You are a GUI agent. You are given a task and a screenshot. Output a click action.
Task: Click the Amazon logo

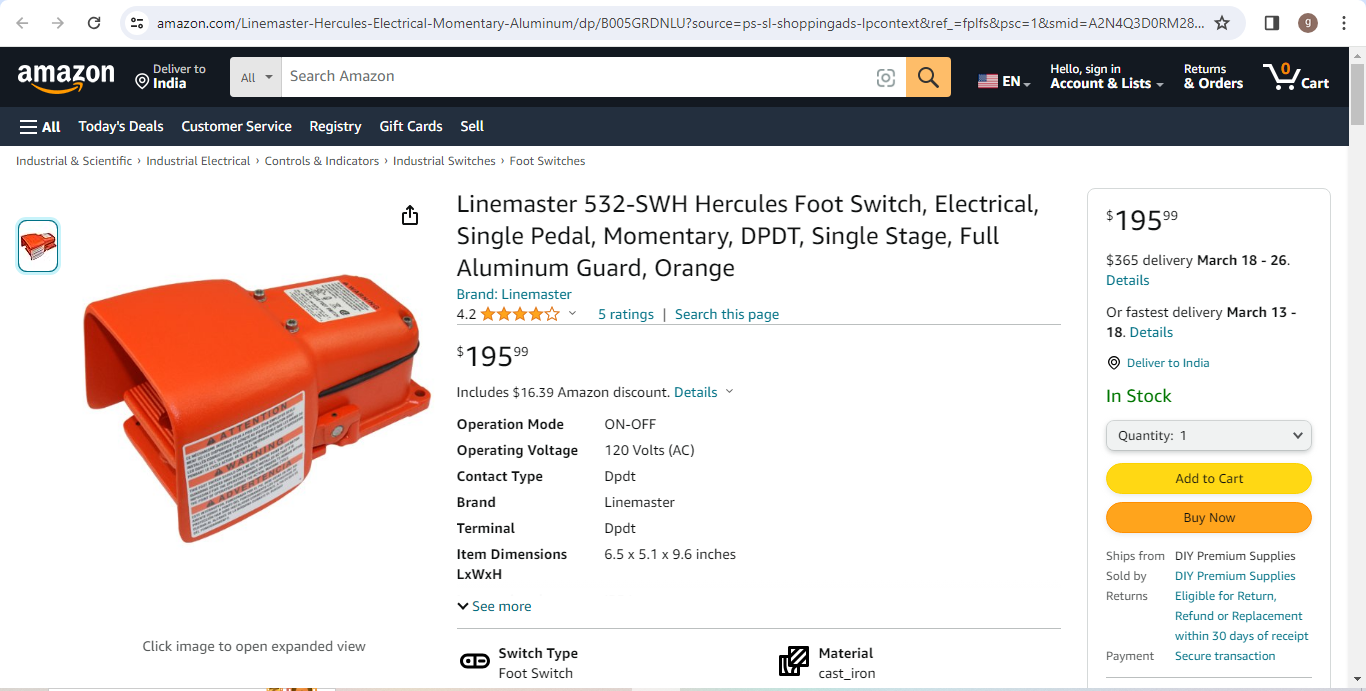[x=66, y=76]
